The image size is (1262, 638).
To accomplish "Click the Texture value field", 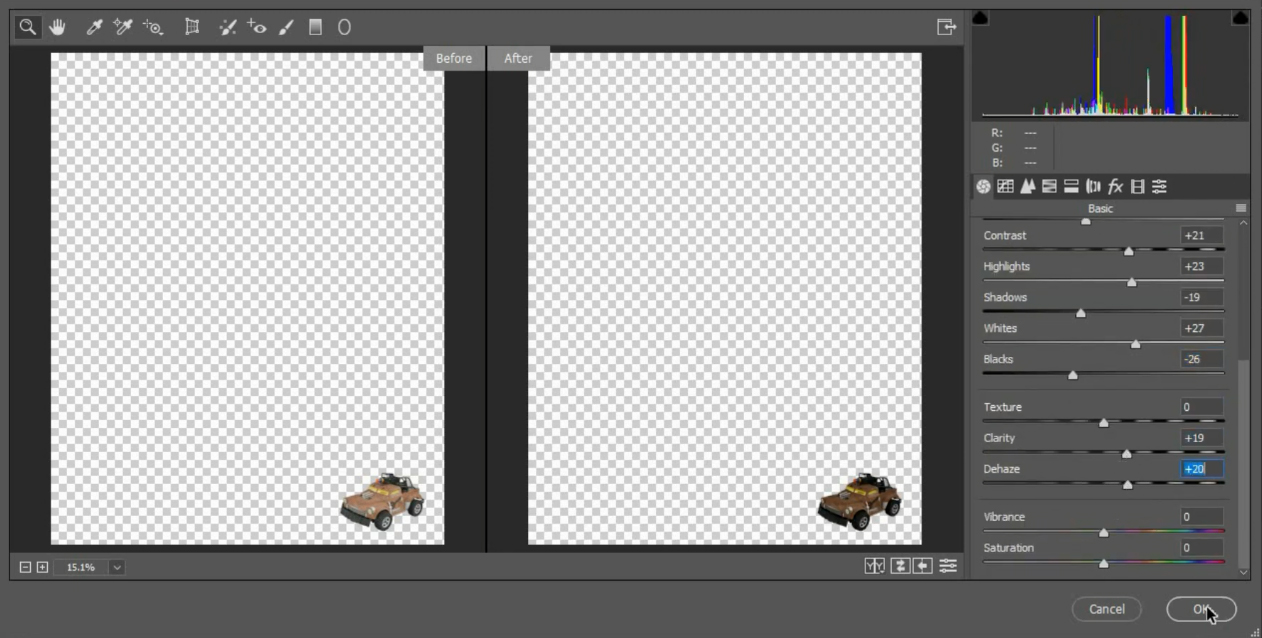I will (1201, 408).
